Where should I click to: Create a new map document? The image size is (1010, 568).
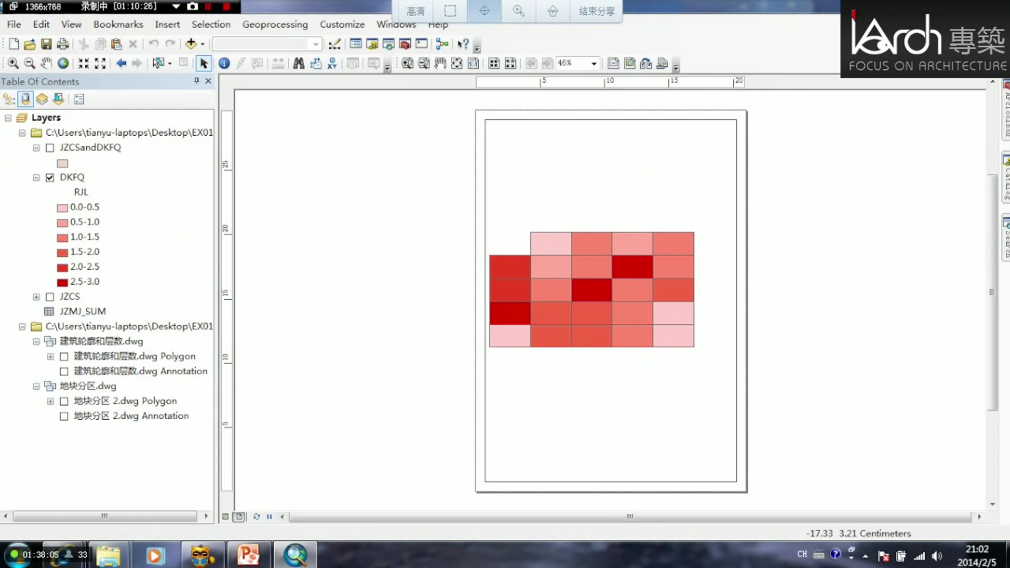click(14, 44)
